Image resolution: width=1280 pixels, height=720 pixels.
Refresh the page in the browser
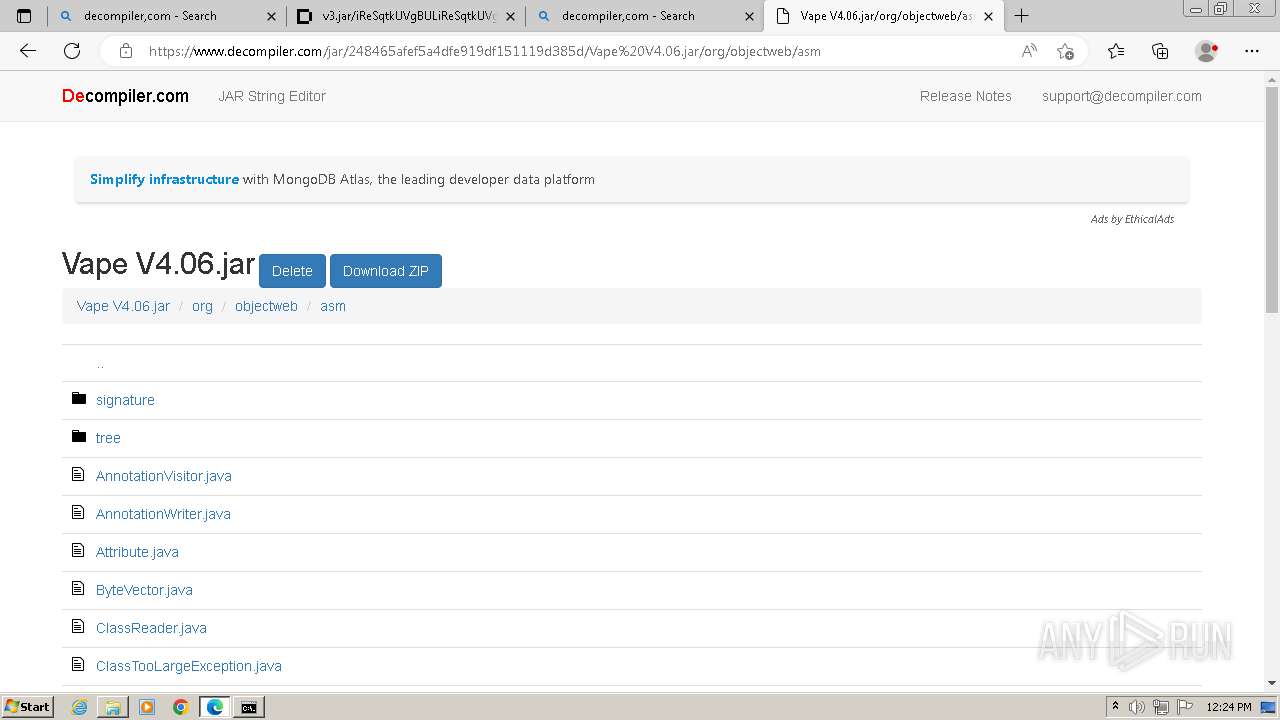(72, 51)
